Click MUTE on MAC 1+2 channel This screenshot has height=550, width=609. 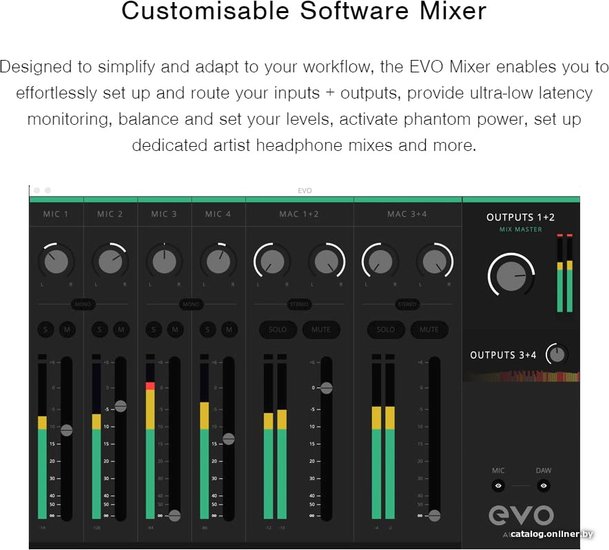(321, 330)
